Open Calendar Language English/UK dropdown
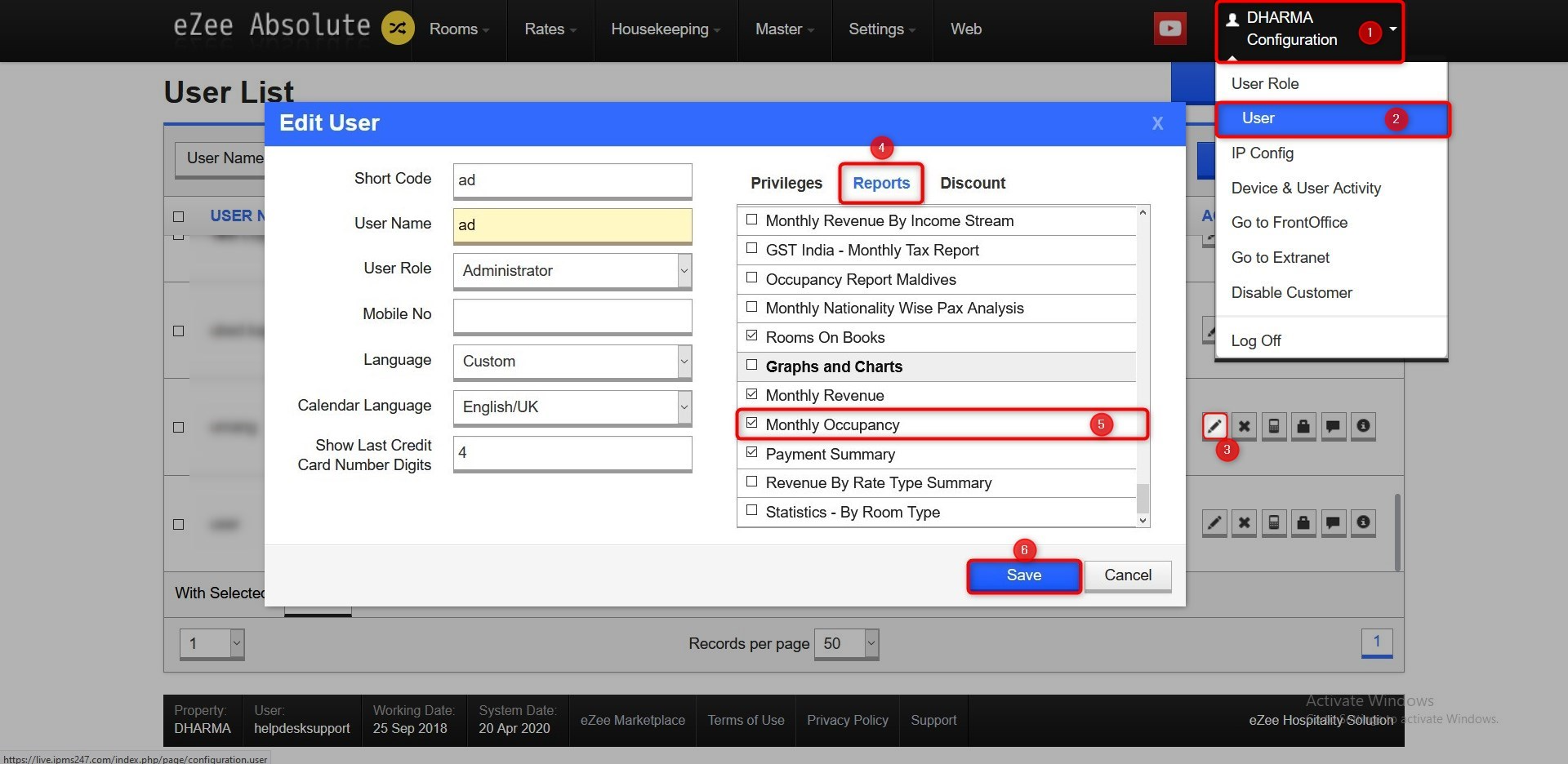This screenshot has width=1568, height=764. tap(572, 406)
